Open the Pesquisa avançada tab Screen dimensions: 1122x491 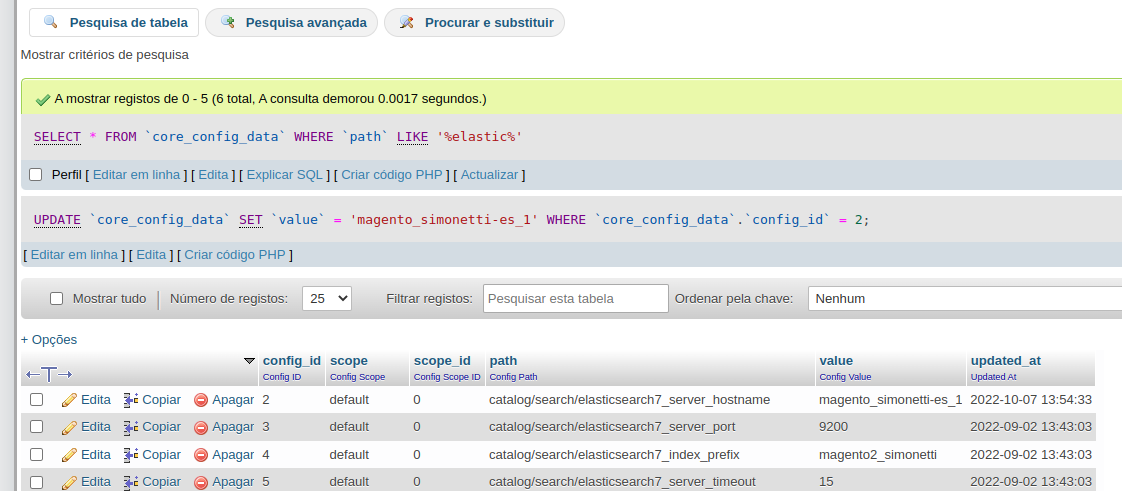tap(291, 22)
